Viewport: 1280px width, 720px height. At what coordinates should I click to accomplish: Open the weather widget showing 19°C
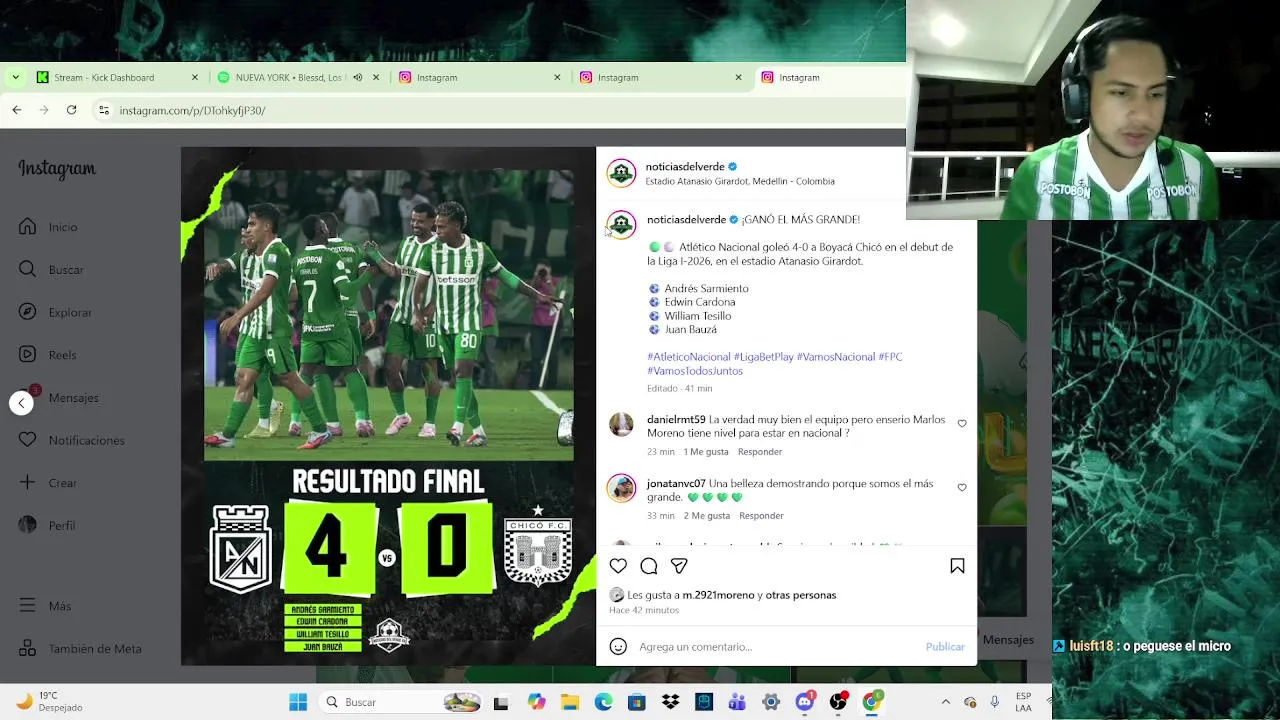pyautogui.click(x=50, y=702)
